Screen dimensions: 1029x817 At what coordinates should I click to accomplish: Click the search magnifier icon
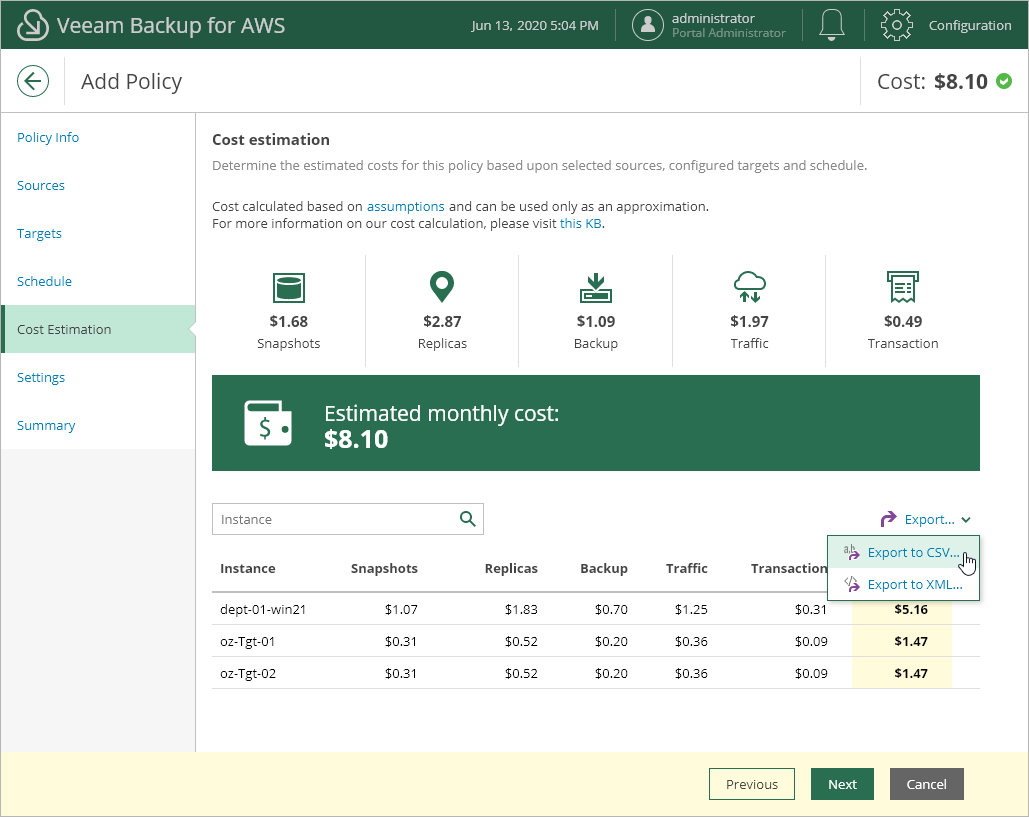468,519
